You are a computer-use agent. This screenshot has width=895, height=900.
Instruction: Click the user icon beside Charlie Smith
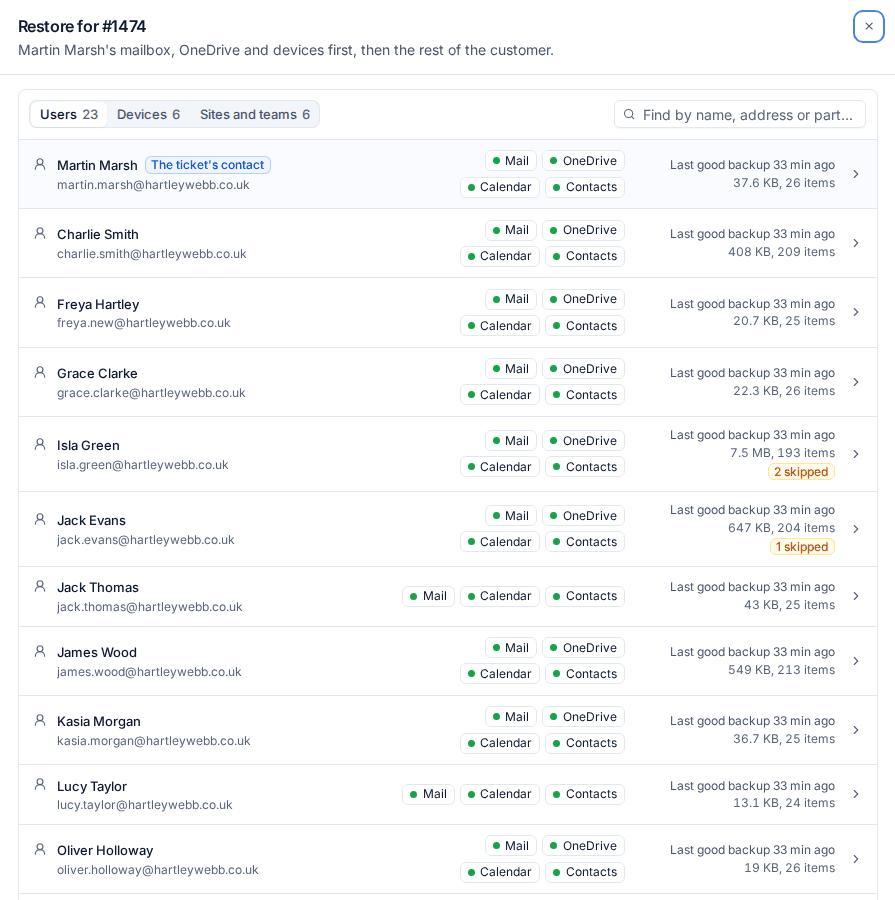coord(40,233)
